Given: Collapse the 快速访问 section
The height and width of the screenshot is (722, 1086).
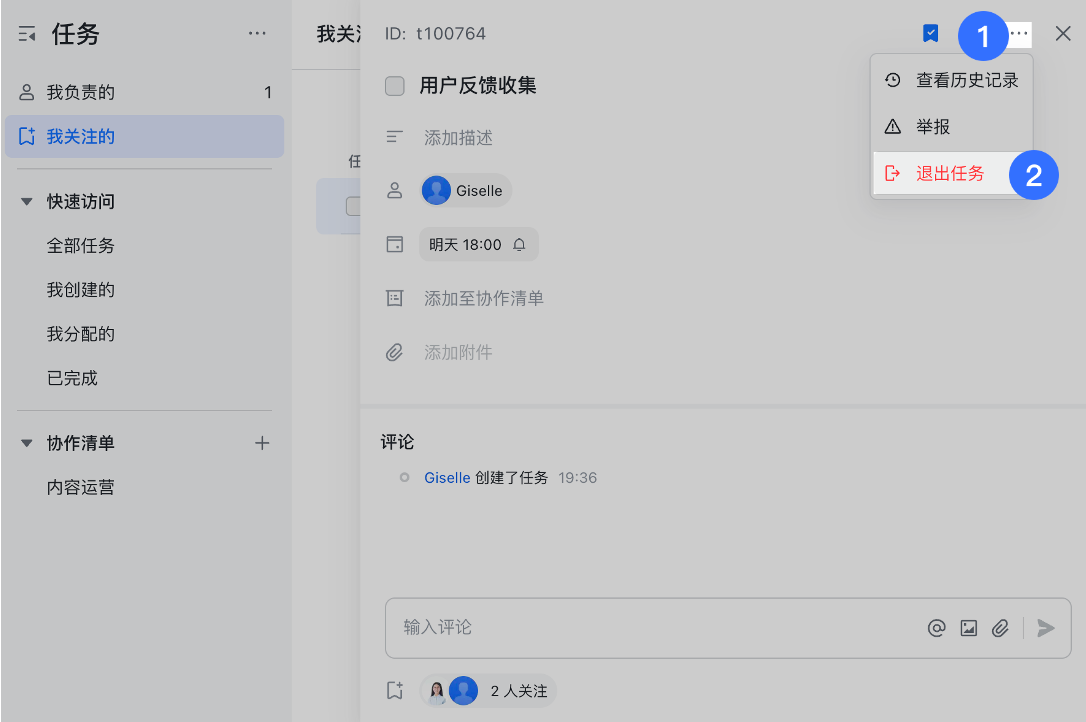Looking at the screenshot, I should (27, 202).
